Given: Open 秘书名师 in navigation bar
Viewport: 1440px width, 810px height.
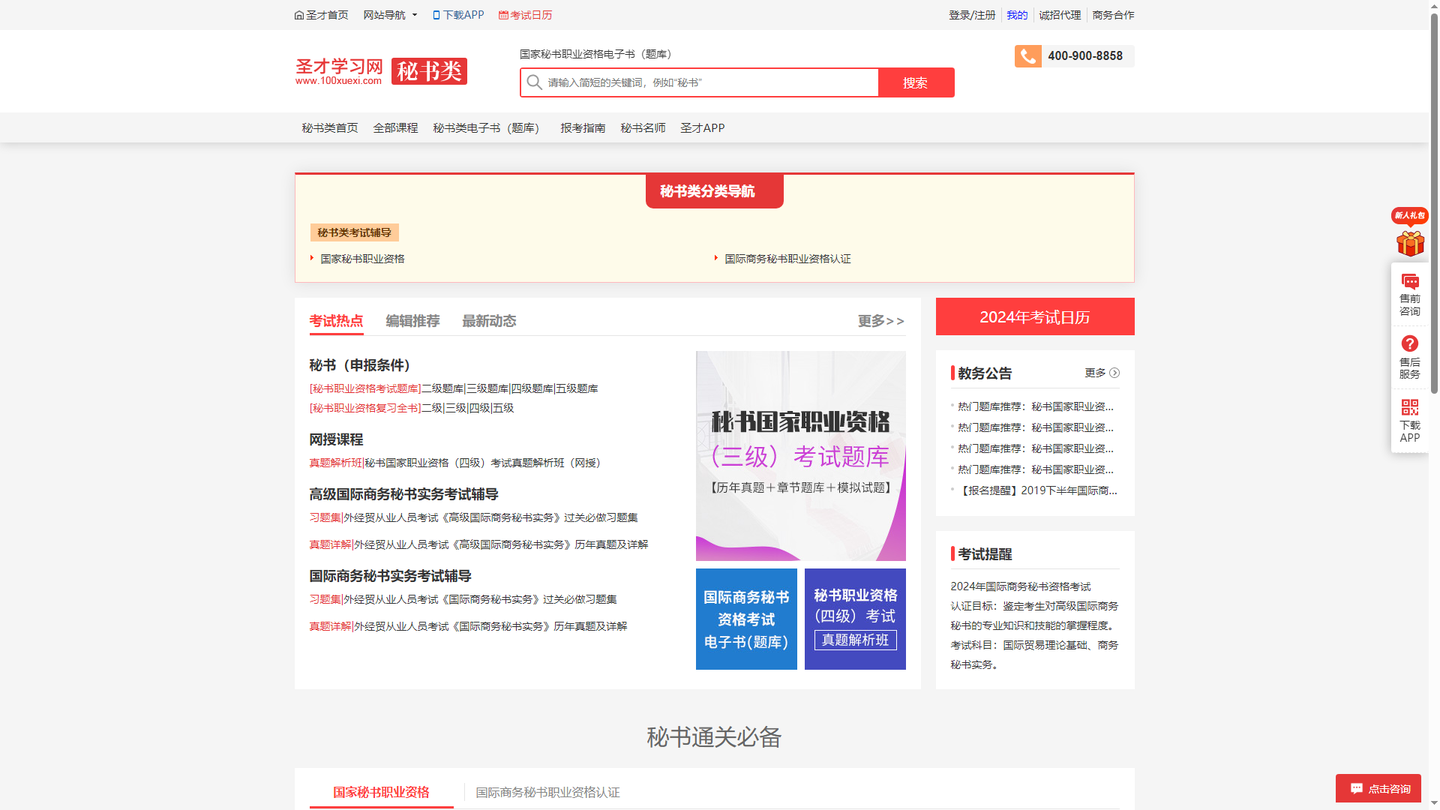Looking at the screenshot, I should coord(643,128).
